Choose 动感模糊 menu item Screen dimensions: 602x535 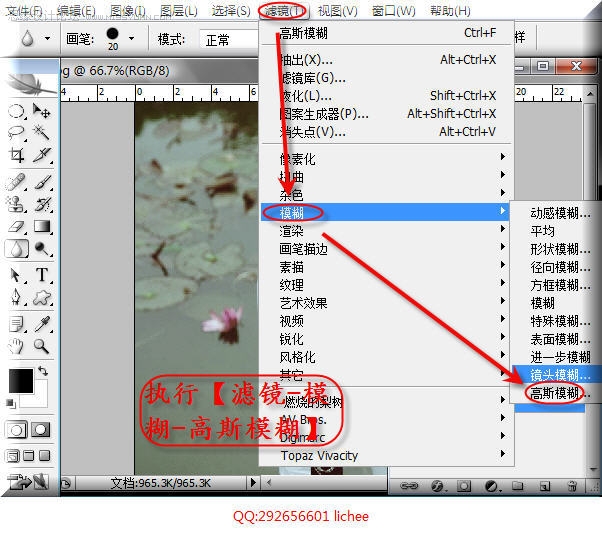coord(556,212)
